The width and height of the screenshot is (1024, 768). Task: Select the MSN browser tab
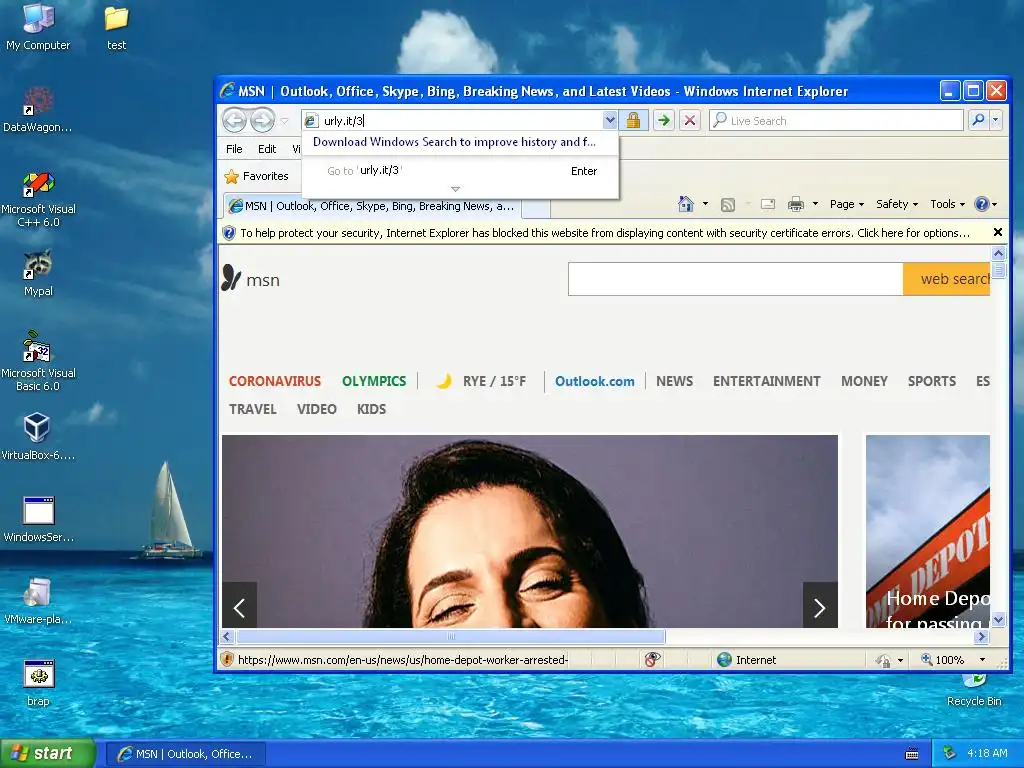pyautogui.click(x=371, y=206)
